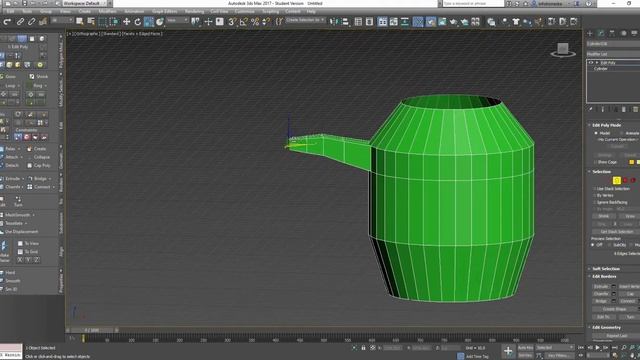
Task: Toggle the Show Cage checkbox
Action: (x=595, y=162)
